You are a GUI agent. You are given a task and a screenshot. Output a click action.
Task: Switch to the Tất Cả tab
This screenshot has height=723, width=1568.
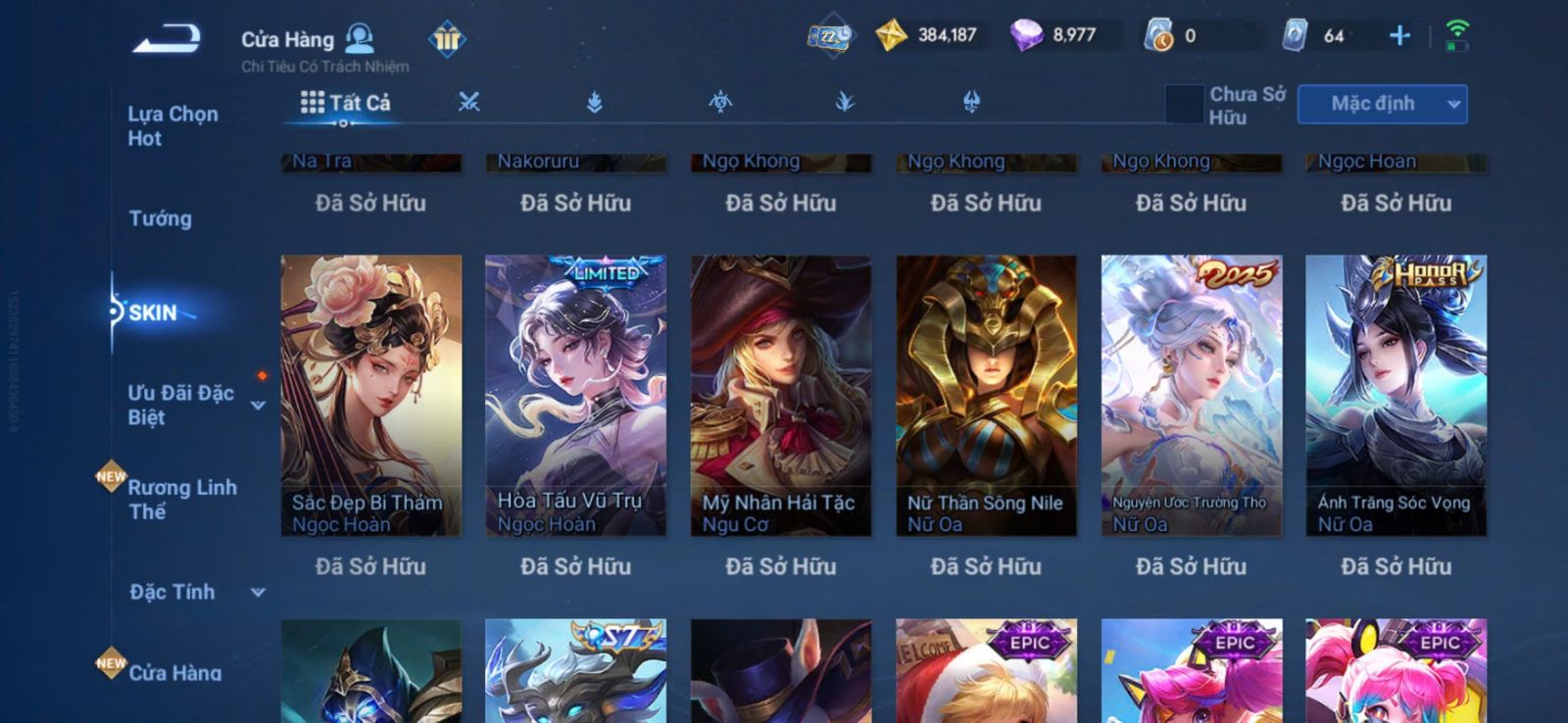point(346,102)
